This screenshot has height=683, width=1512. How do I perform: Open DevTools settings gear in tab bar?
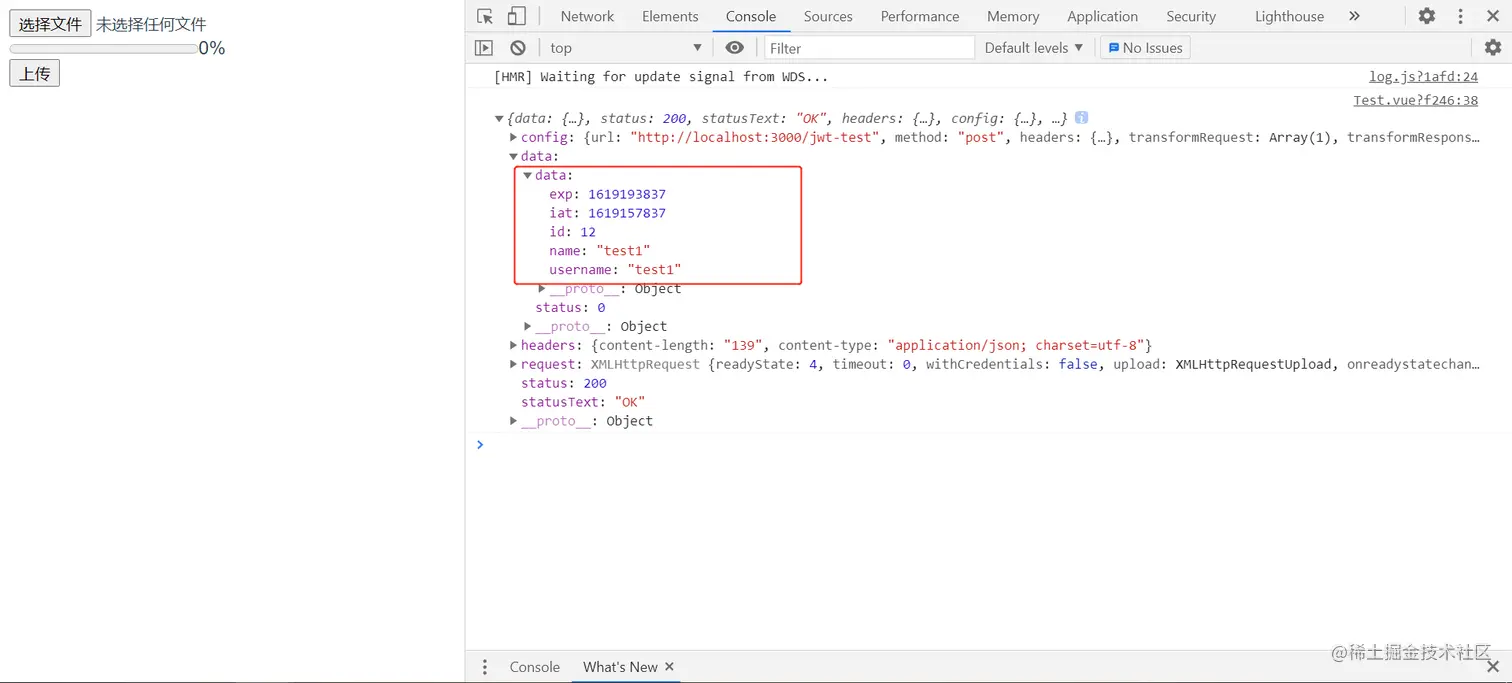pyautogui.click(x=1427, y=16)
